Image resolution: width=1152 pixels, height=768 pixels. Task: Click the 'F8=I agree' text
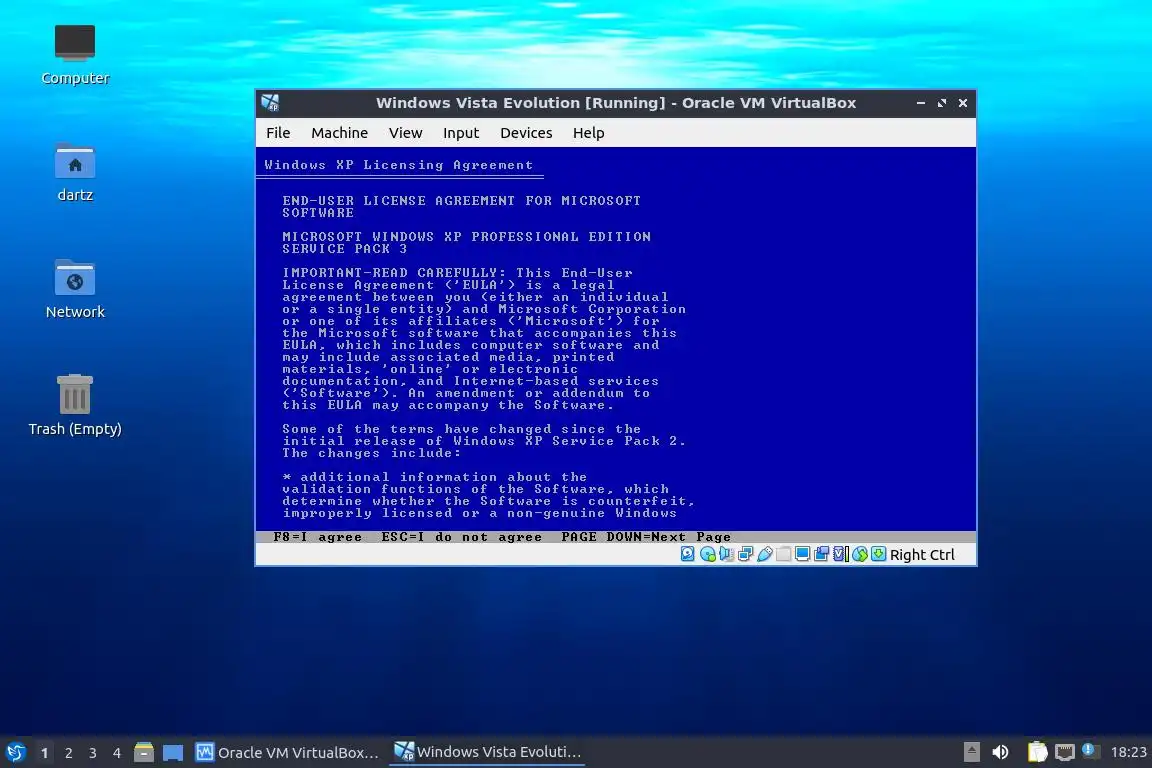317,536
